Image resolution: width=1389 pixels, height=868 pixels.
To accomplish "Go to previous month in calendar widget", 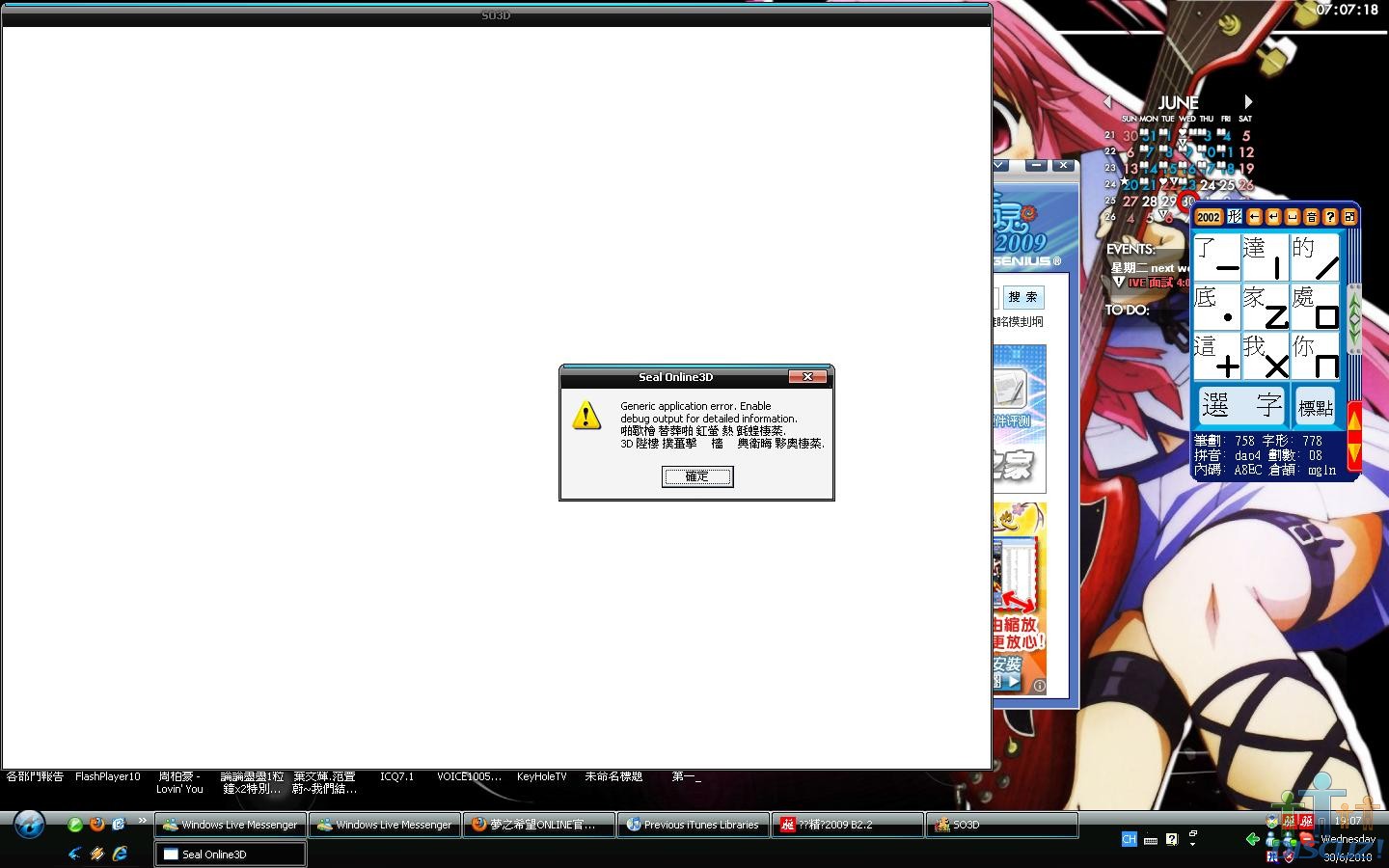I will 1107,101.
